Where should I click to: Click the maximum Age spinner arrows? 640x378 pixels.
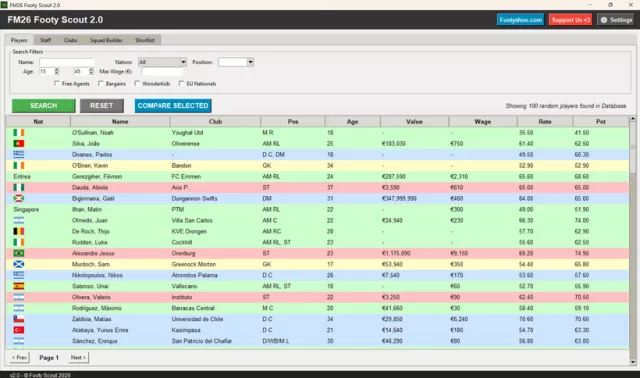91,71
